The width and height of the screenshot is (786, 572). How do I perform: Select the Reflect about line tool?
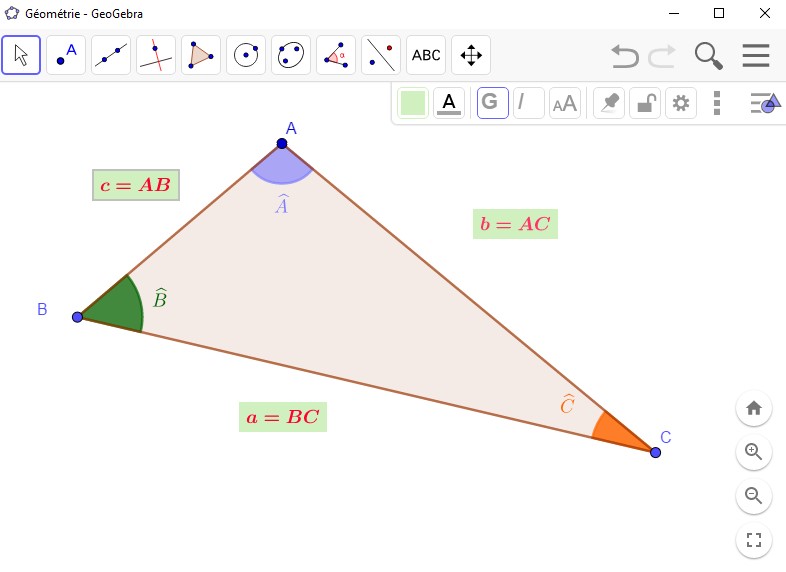coord(381,55)
